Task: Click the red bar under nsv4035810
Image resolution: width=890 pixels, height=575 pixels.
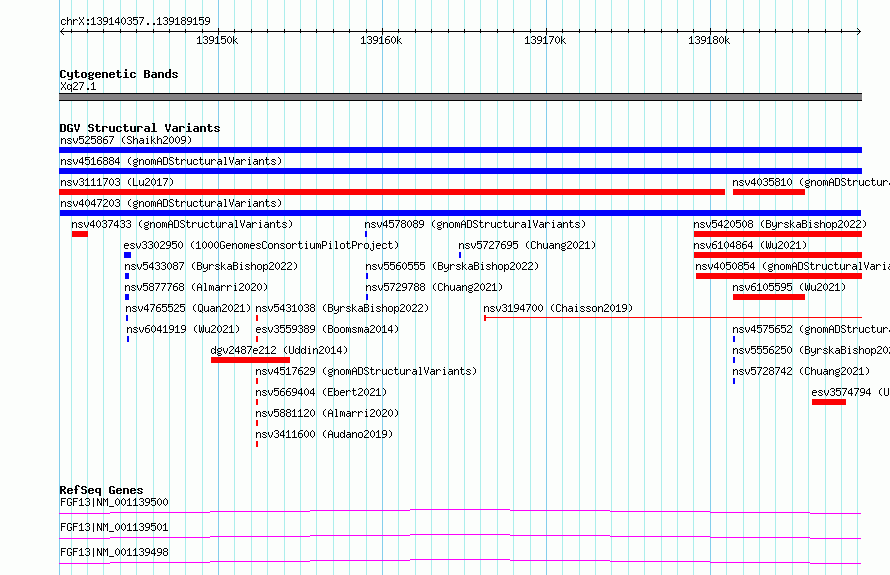Action: coord(769,192)
